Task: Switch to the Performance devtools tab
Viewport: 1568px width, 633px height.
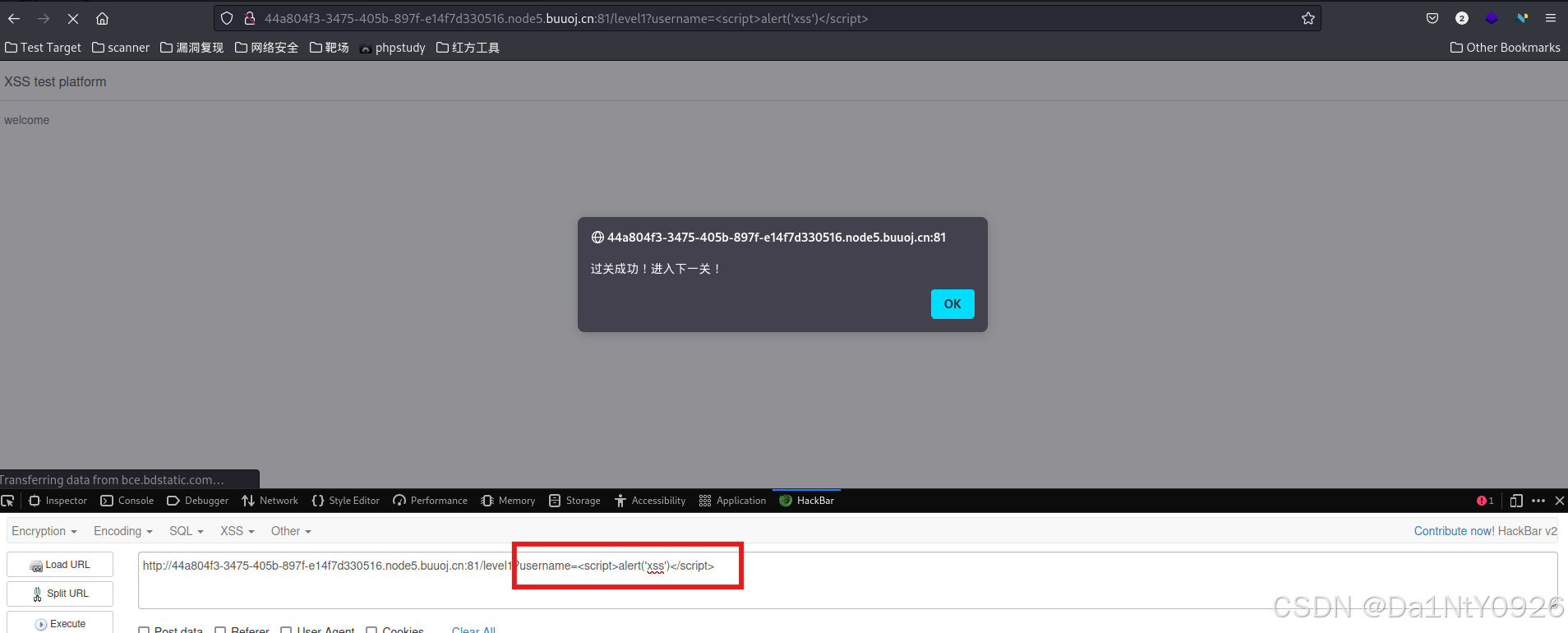Action: click(431, 501)
